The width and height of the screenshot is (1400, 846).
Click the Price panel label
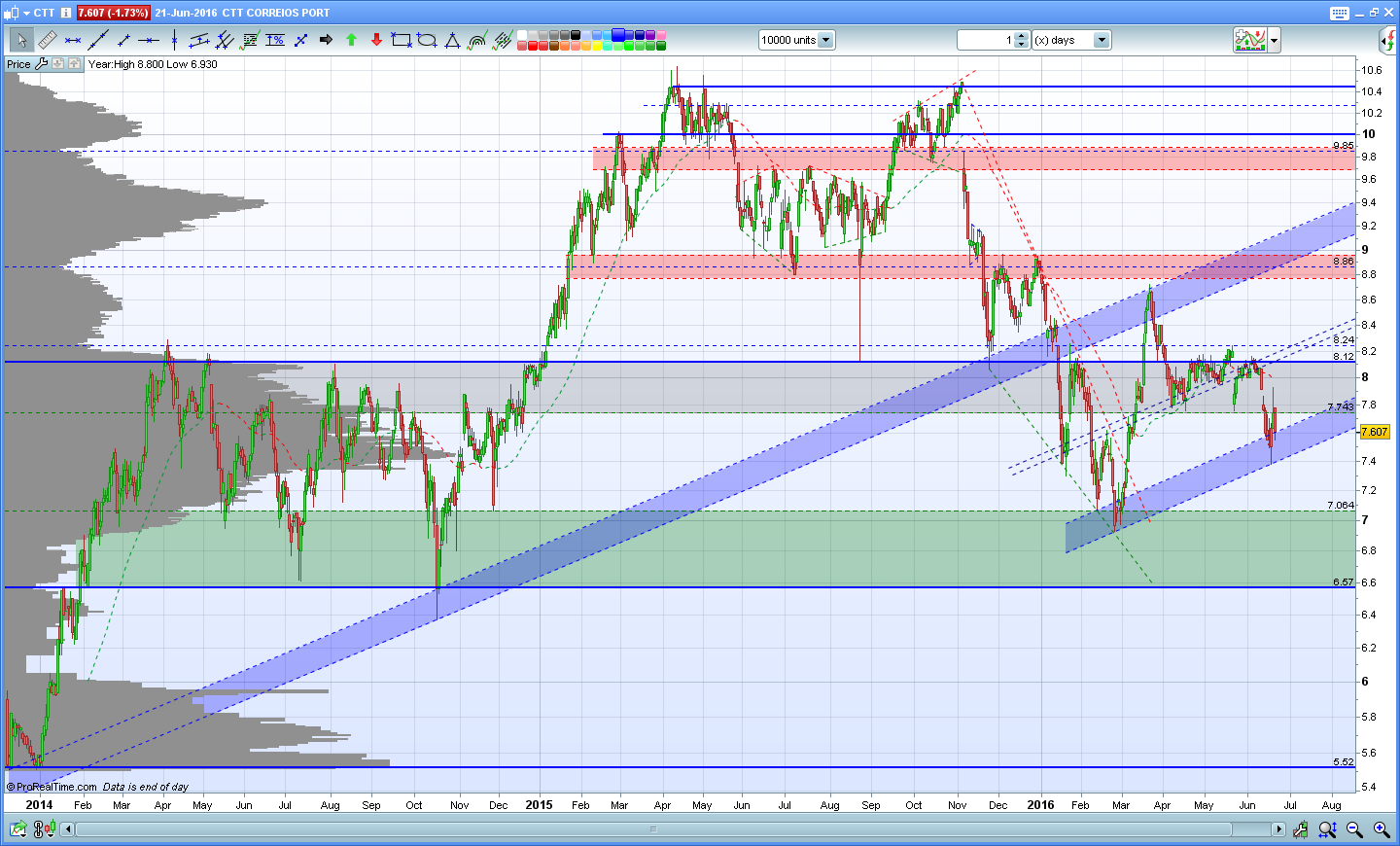[18, 64]
